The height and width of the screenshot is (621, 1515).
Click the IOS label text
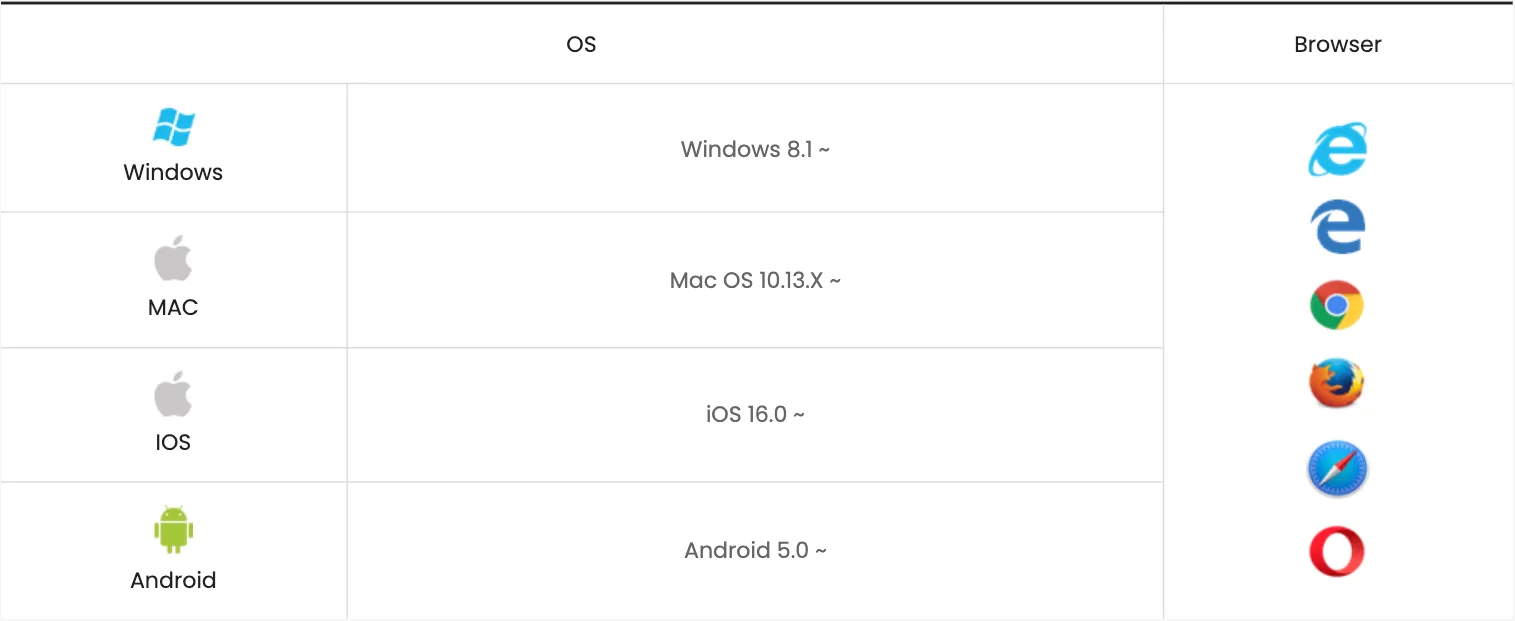pos(173,442)
